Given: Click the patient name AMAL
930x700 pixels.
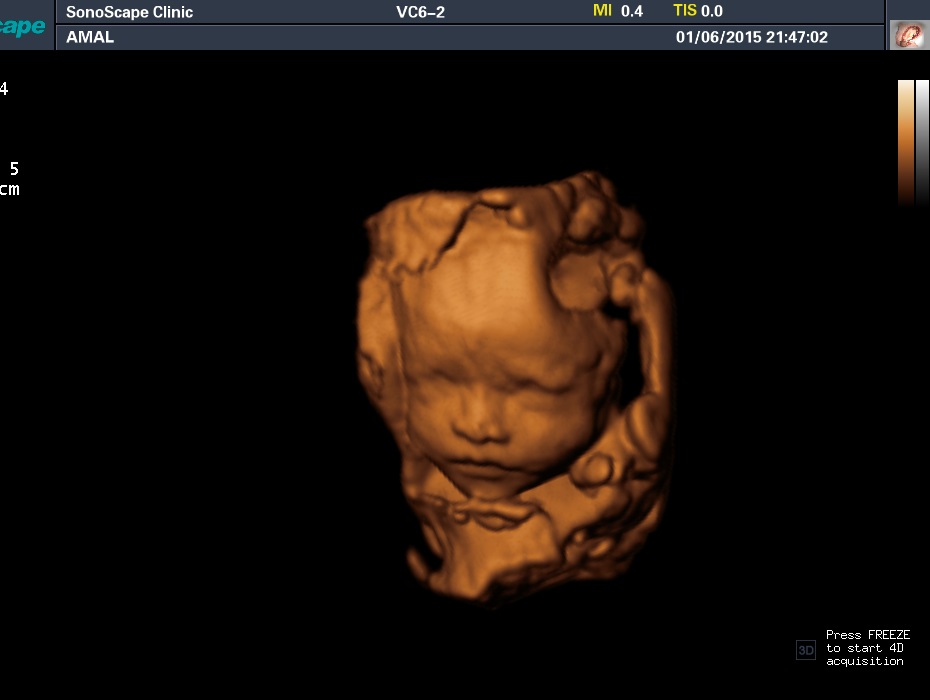Looking at the screenshot, I should tap(90, 37).
